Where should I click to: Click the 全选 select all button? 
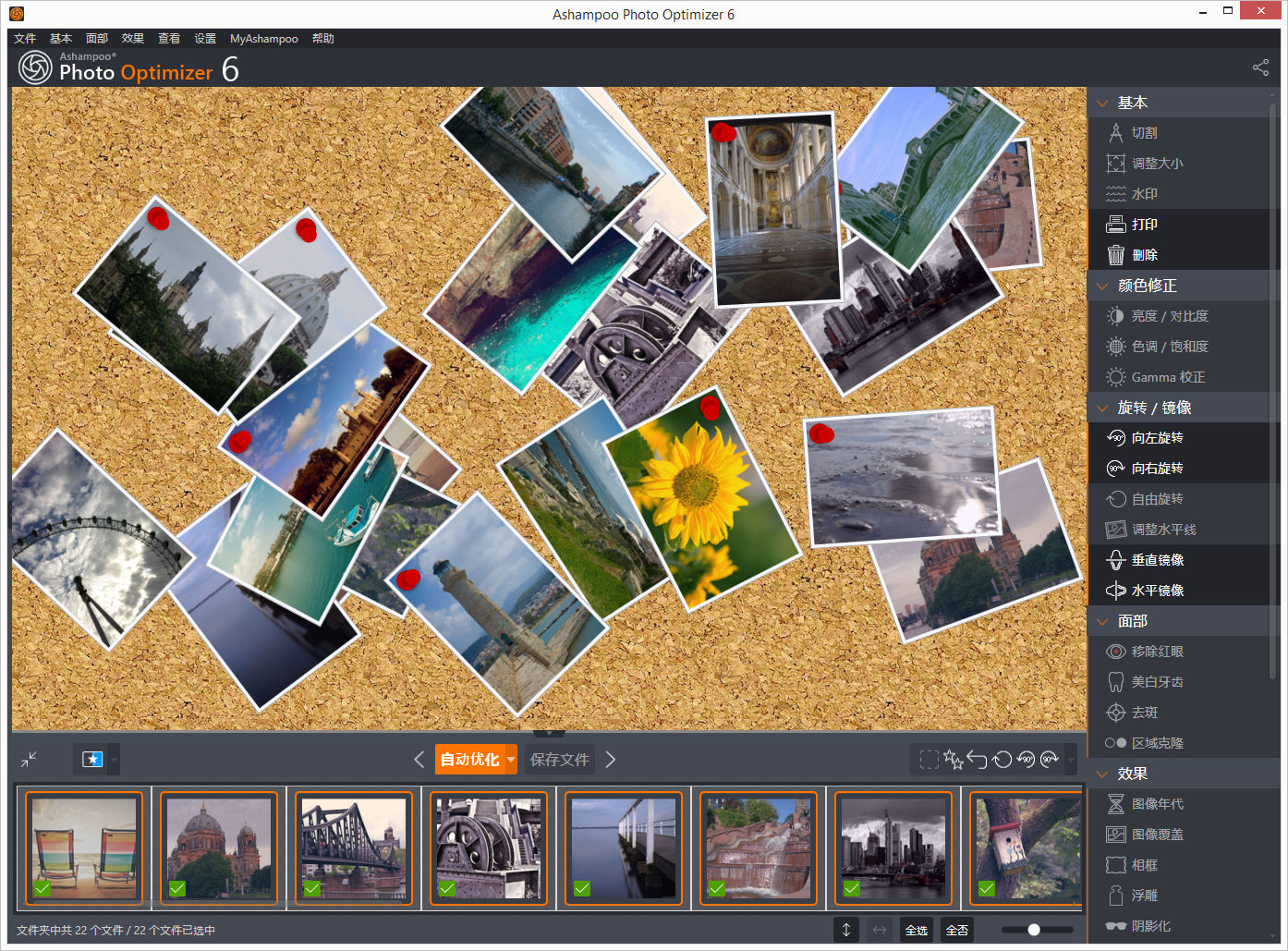coord(916,930)
